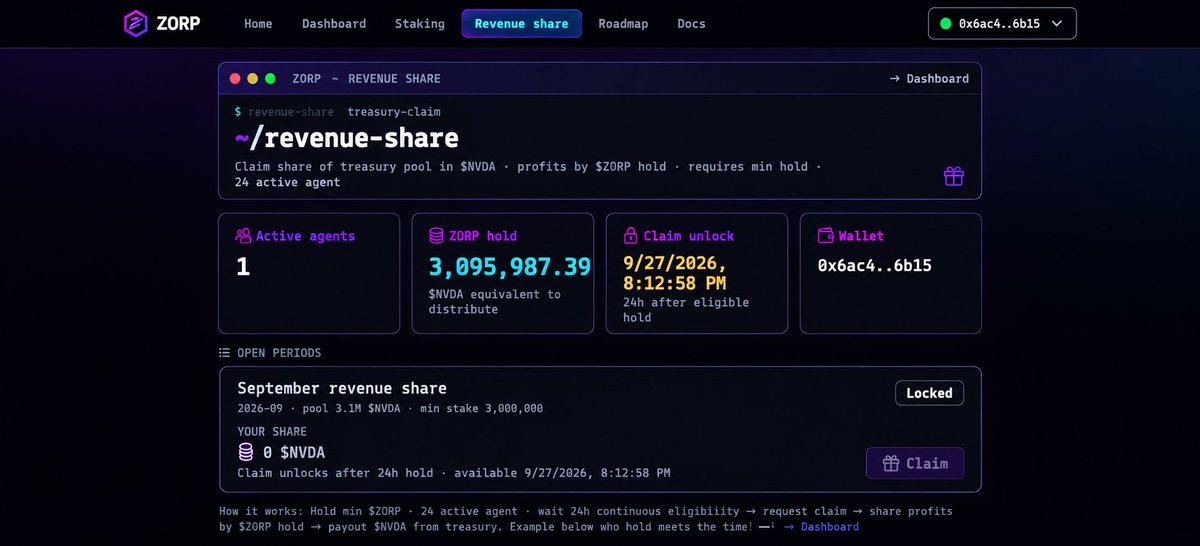
Task: Click the purple gift icon in header
Action: click(953, 176)
